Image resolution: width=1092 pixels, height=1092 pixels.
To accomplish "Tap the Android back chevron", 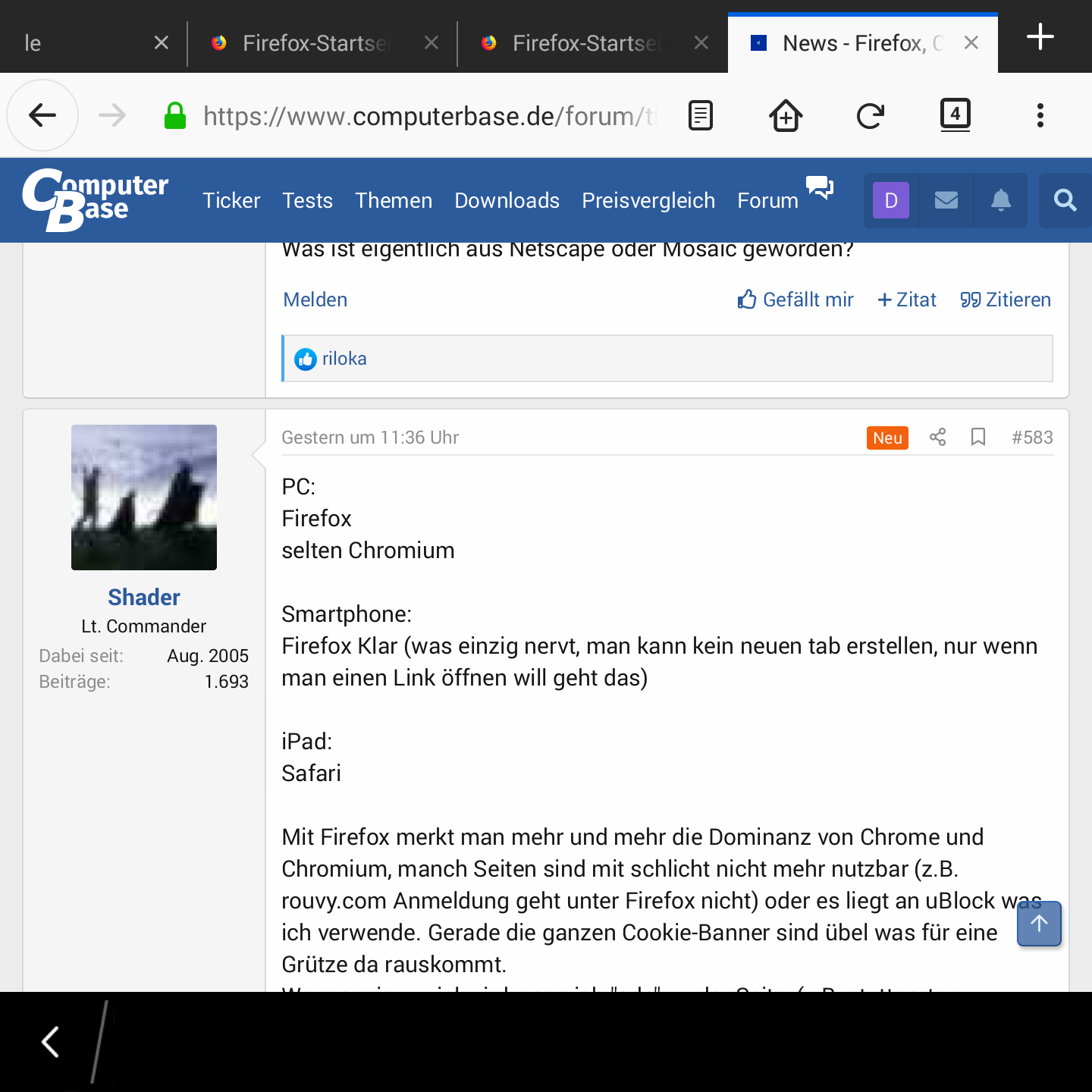I will [51, 1042].
